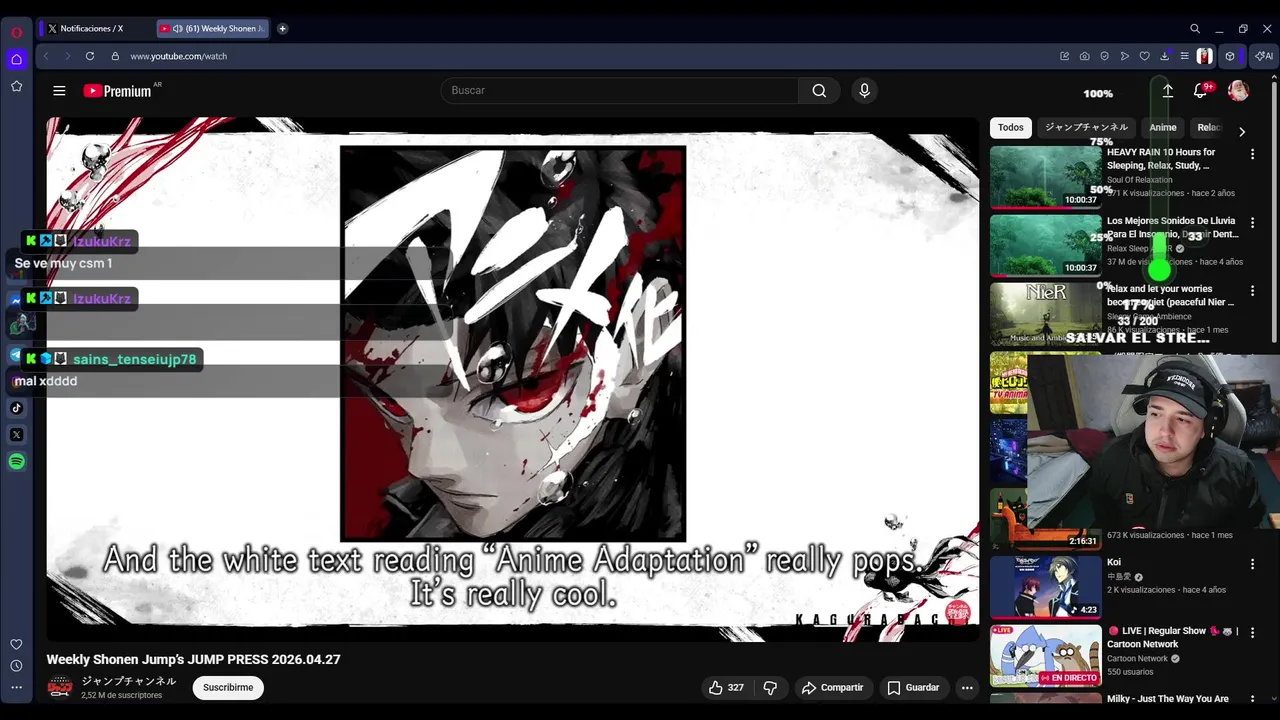Screen dimensions: 1280x720
Task: Open HEAVY RAIN 10 Hours video thumbnail
Action: 1045,177
